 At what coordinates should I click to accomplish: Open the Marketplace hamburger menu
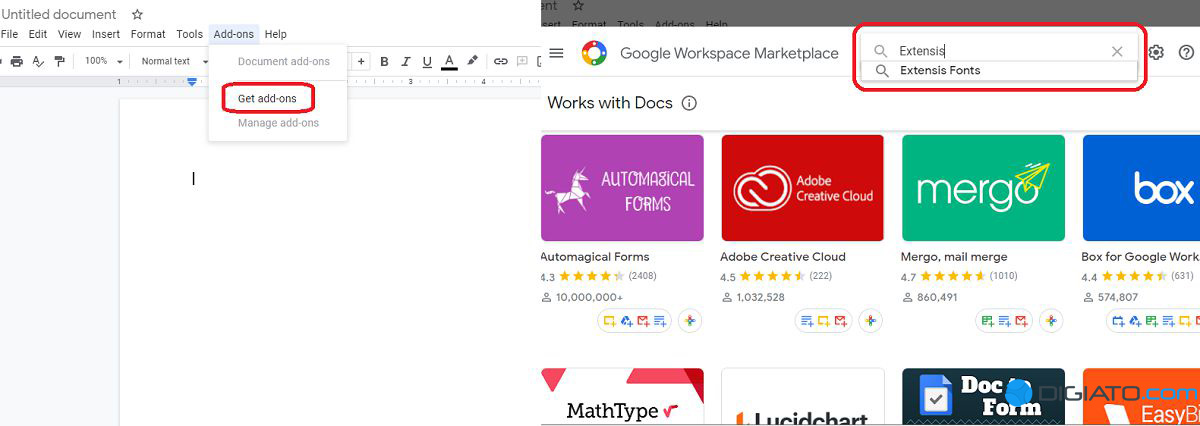click(556, 53)
